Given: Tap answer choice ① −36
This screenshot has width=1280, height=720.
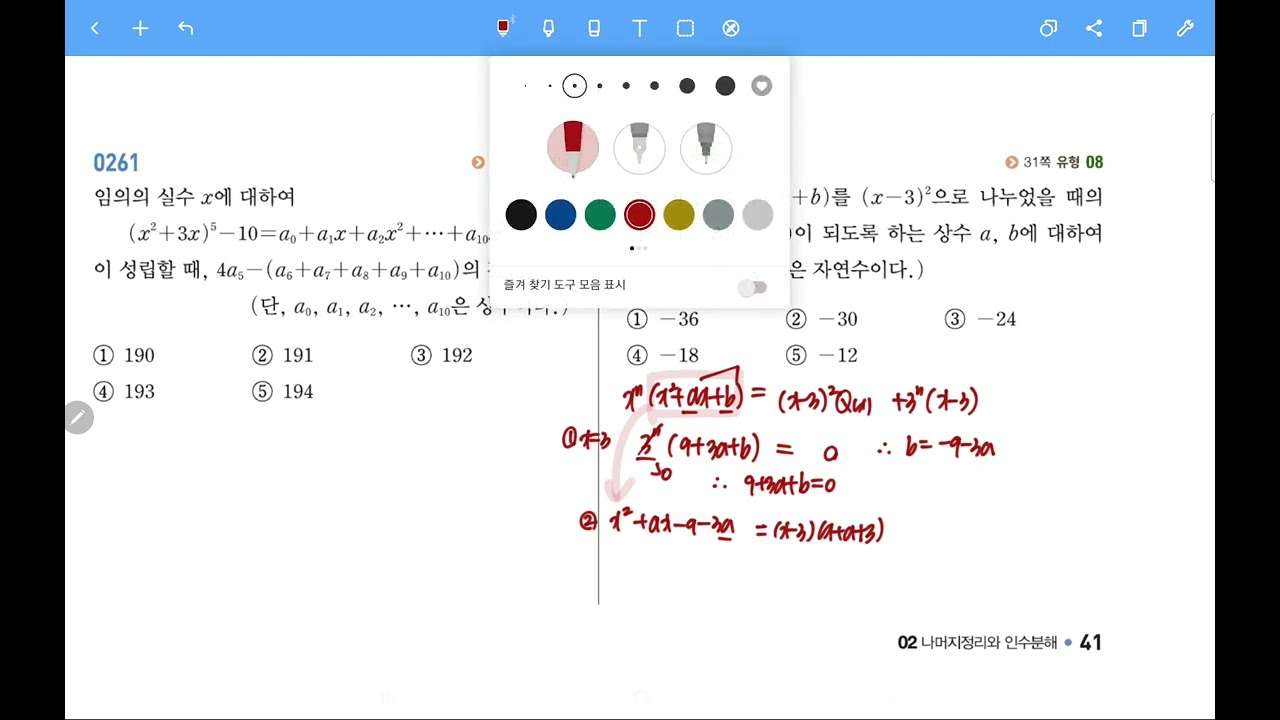Looking at the screenshot, I should coord(663,320).
